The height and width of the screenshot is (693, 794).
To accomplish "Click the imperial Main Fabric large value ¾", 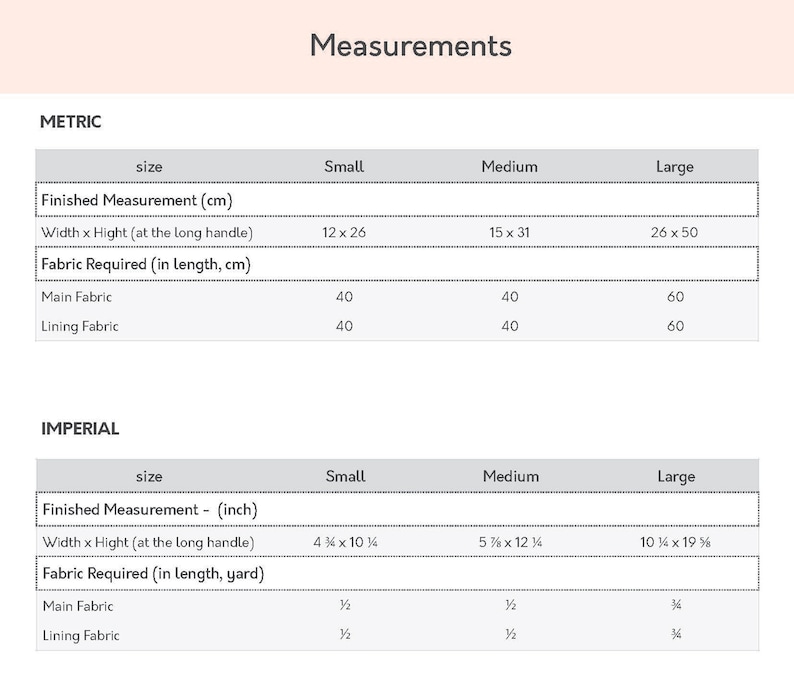I will [676, 605].
